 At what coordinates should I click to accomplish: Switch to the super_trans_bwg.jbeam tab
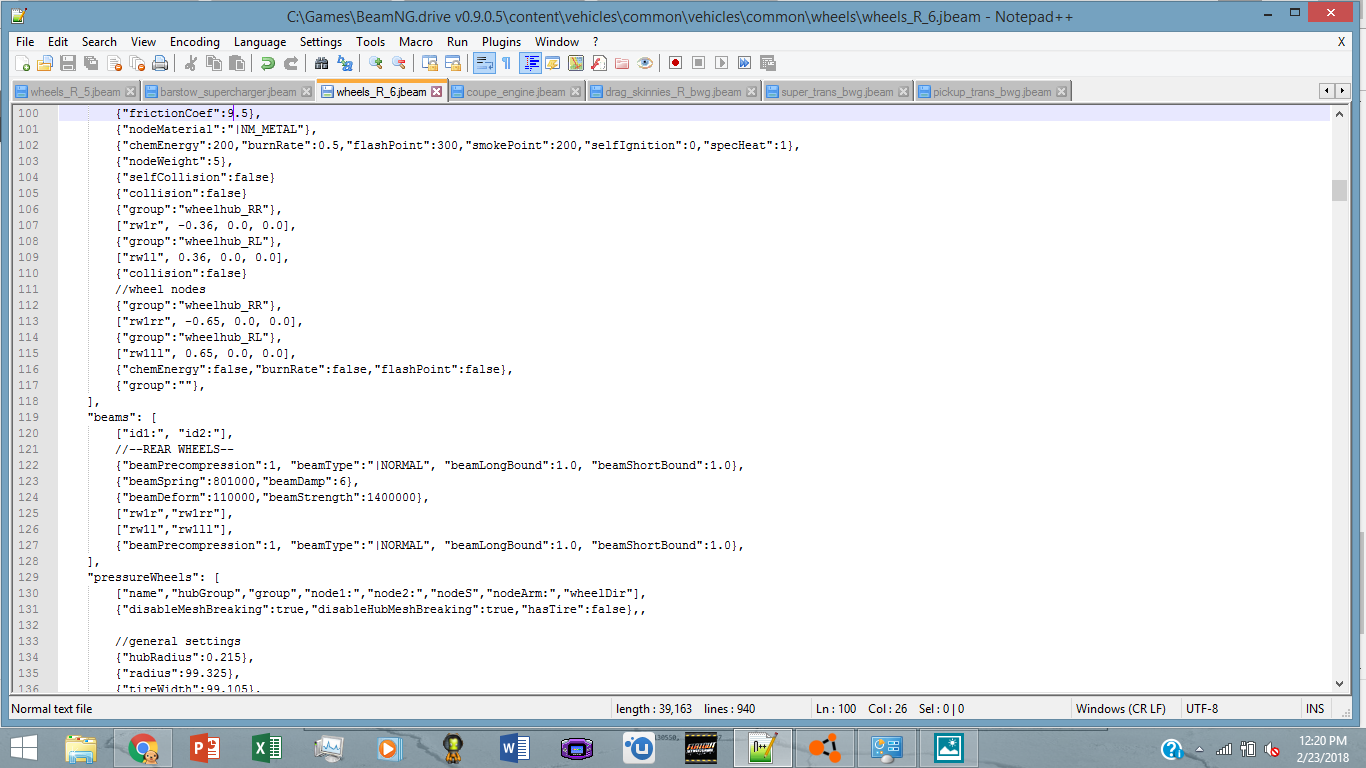838,92
